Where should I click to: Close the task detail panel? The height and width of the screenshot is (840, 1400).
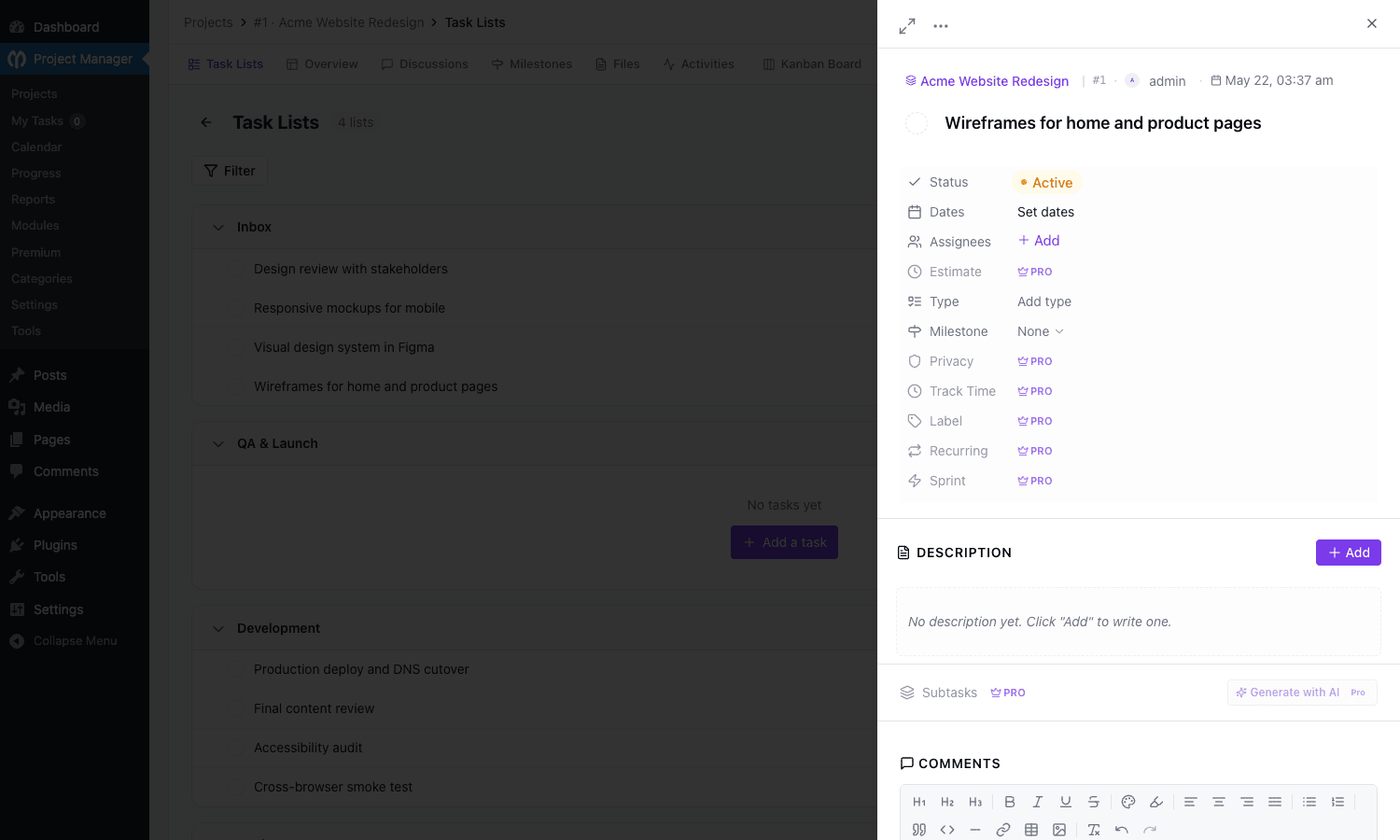click(x=1372, y=23)
